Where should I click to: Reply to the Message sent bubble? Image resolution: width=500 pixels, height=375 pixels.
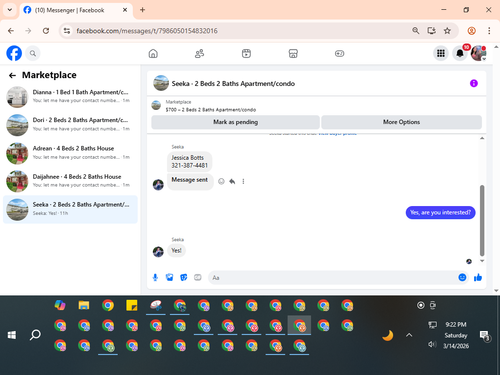pos(232,181)
